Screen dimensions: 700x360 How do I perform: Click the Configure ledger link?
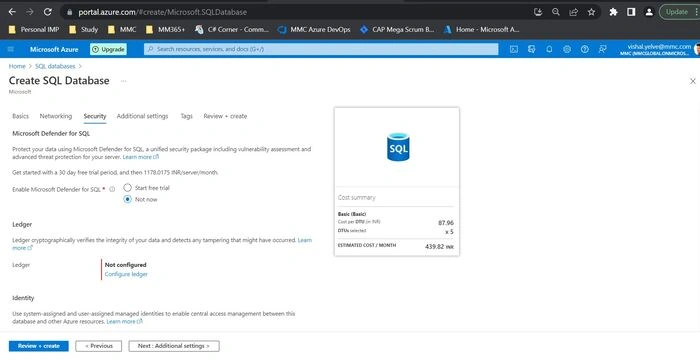click(x=126, y=274)
